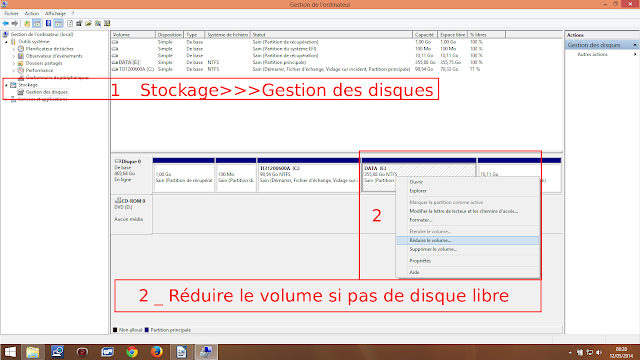Click the black Non alloué legend swatch
640x360 pixels.
pos(115,330)
